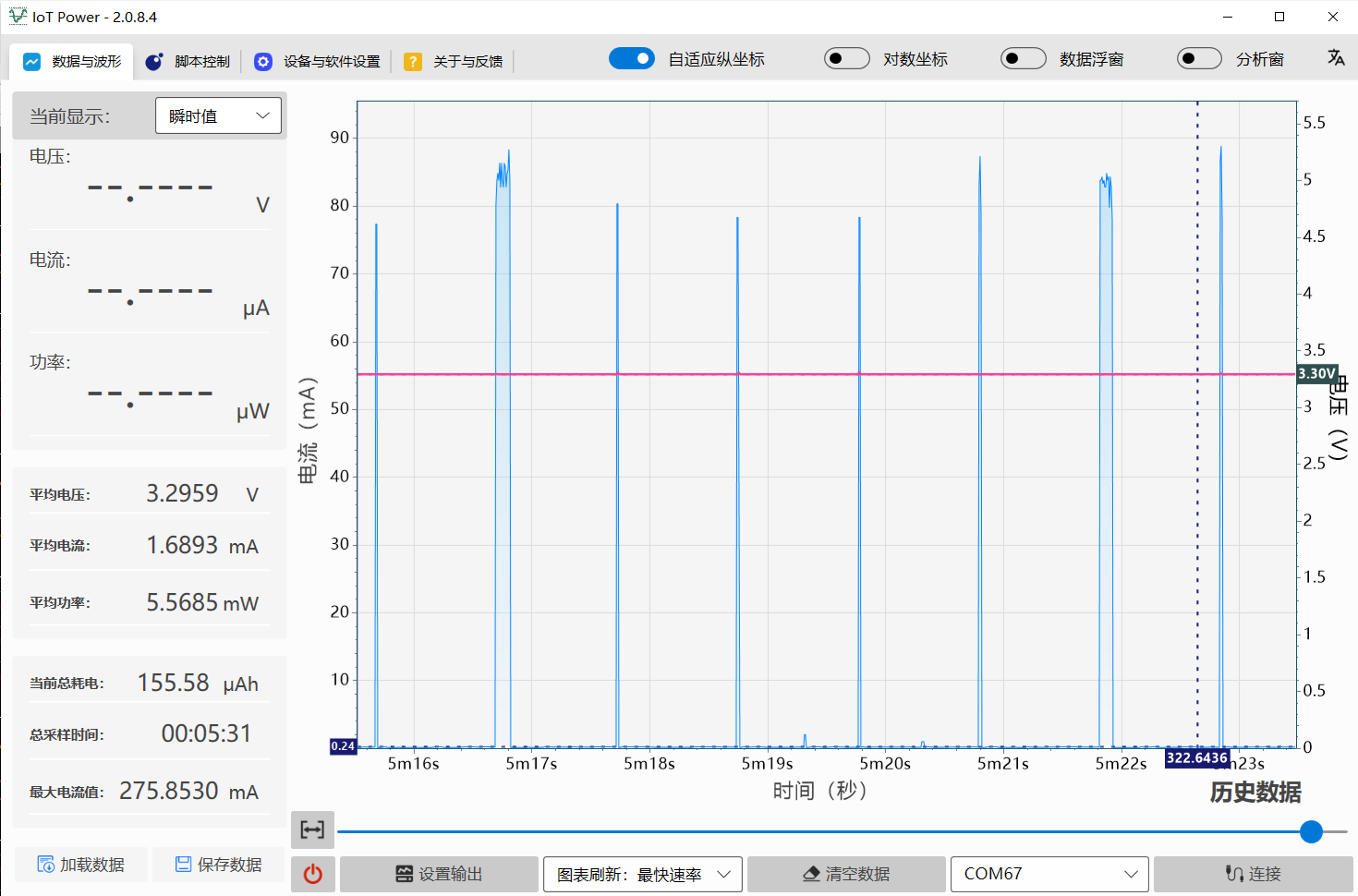Click the total consumption value 155.58
The image size is (1358, 896).
point(174,683)
